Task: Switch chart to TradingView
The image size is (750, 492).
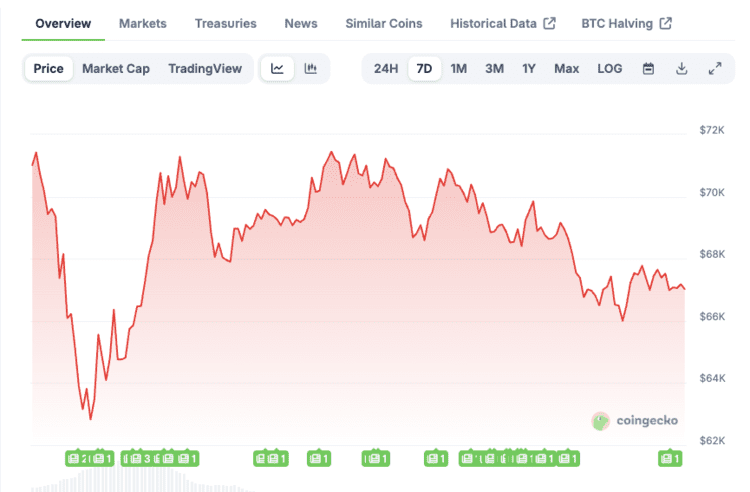Action: click(x=205, y=69)
